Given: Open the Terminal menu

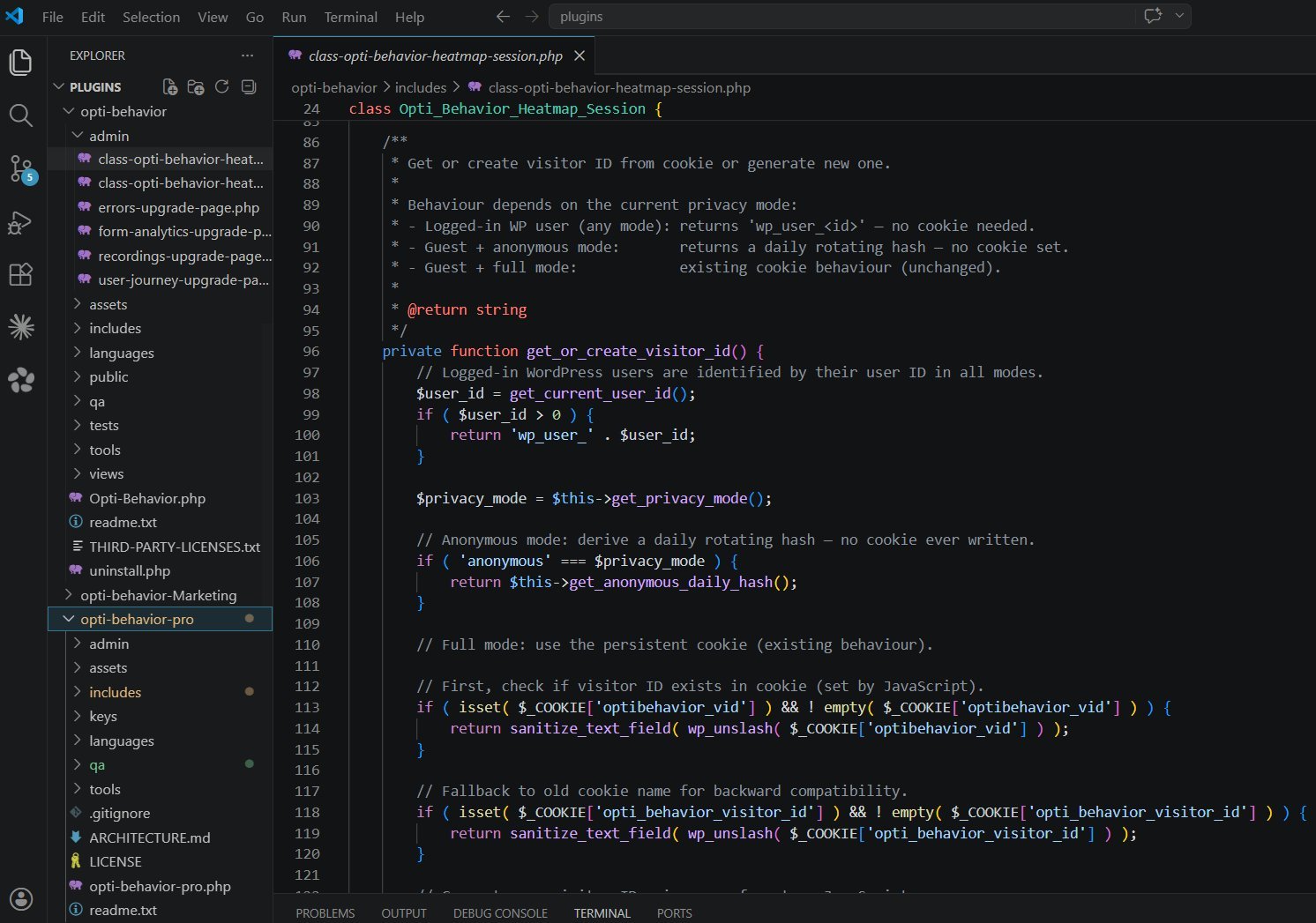Looking at the screenshot, I should pyautogui.click(x=350, y=17).
